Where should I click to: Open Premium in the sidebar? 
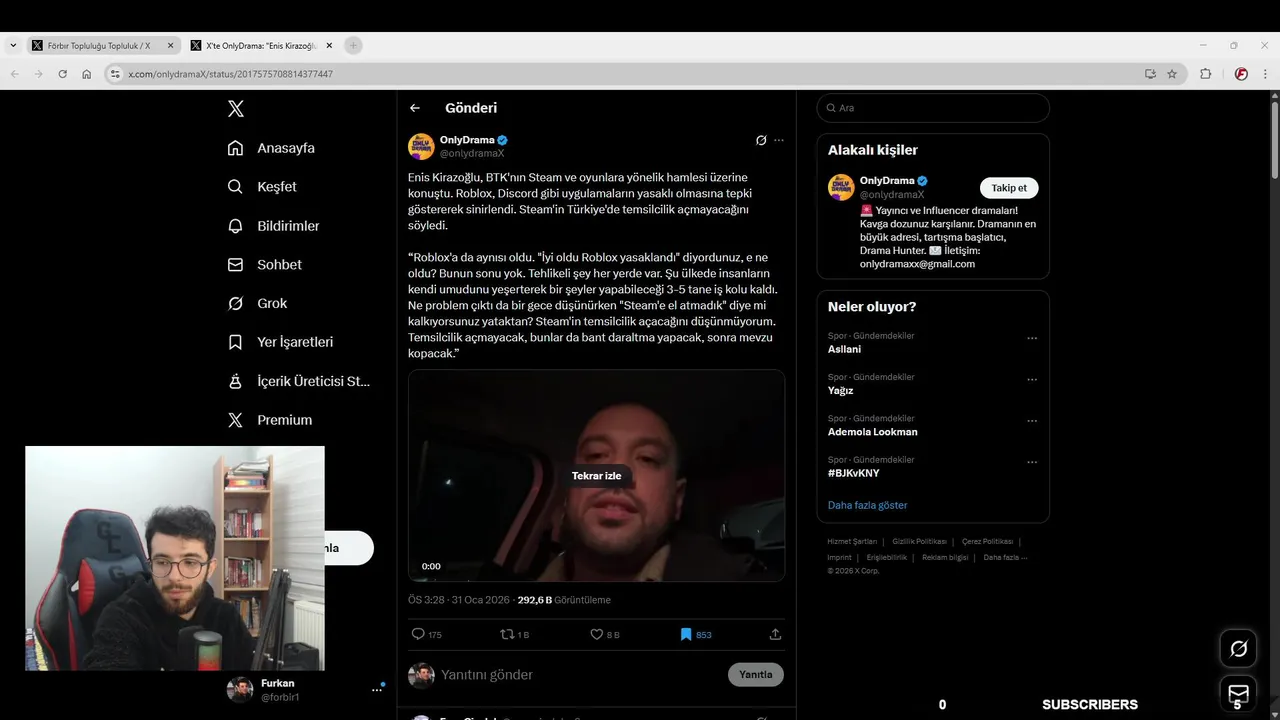(x=270, y=420)
